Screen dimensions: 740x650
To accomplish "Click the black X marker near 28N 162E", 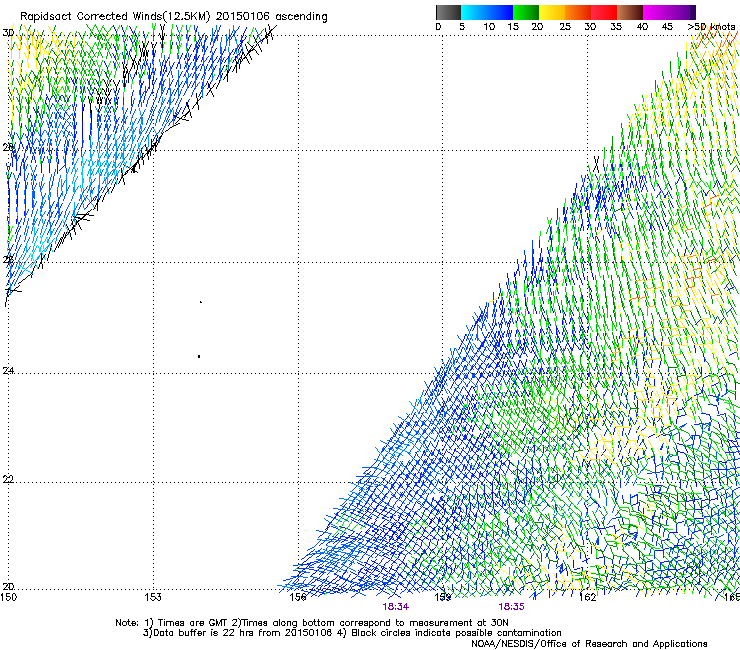I will (596, 165).
